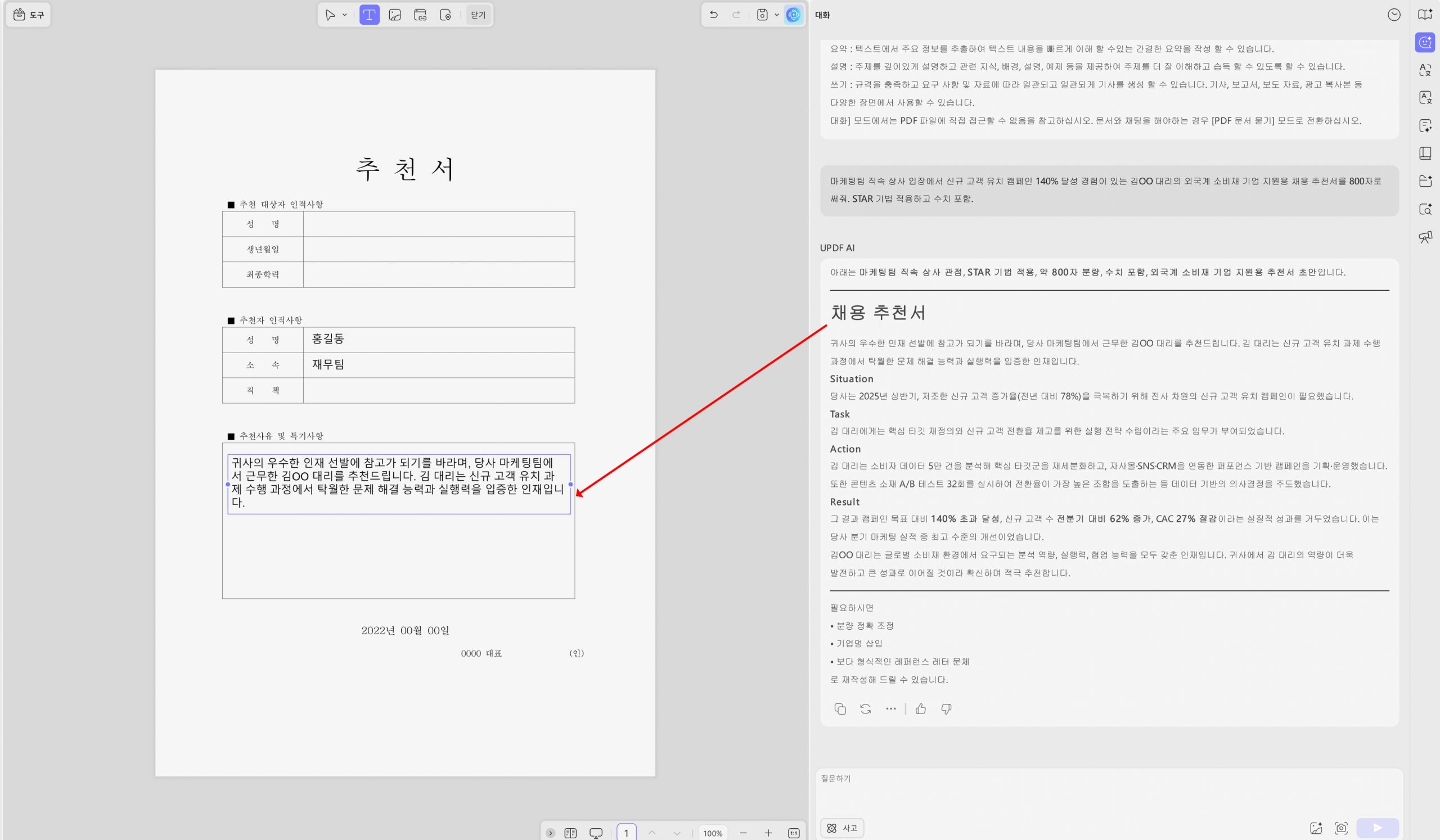Click the 홍길동 name text in form
The width and height of the screenshot is (1440, 840).
point(328,338)
